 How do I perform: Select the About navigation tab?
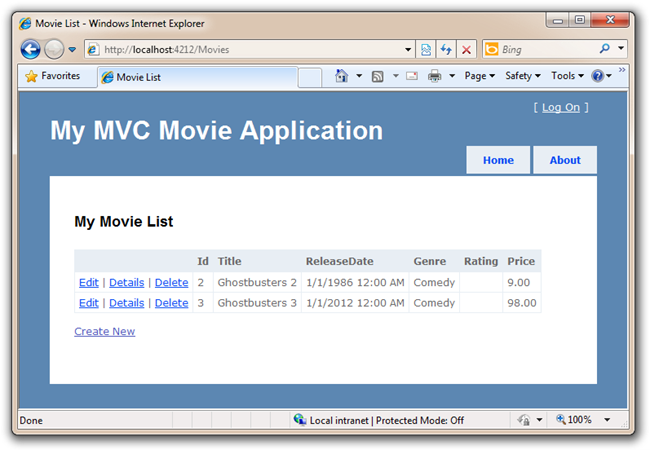tap(565, 160)
